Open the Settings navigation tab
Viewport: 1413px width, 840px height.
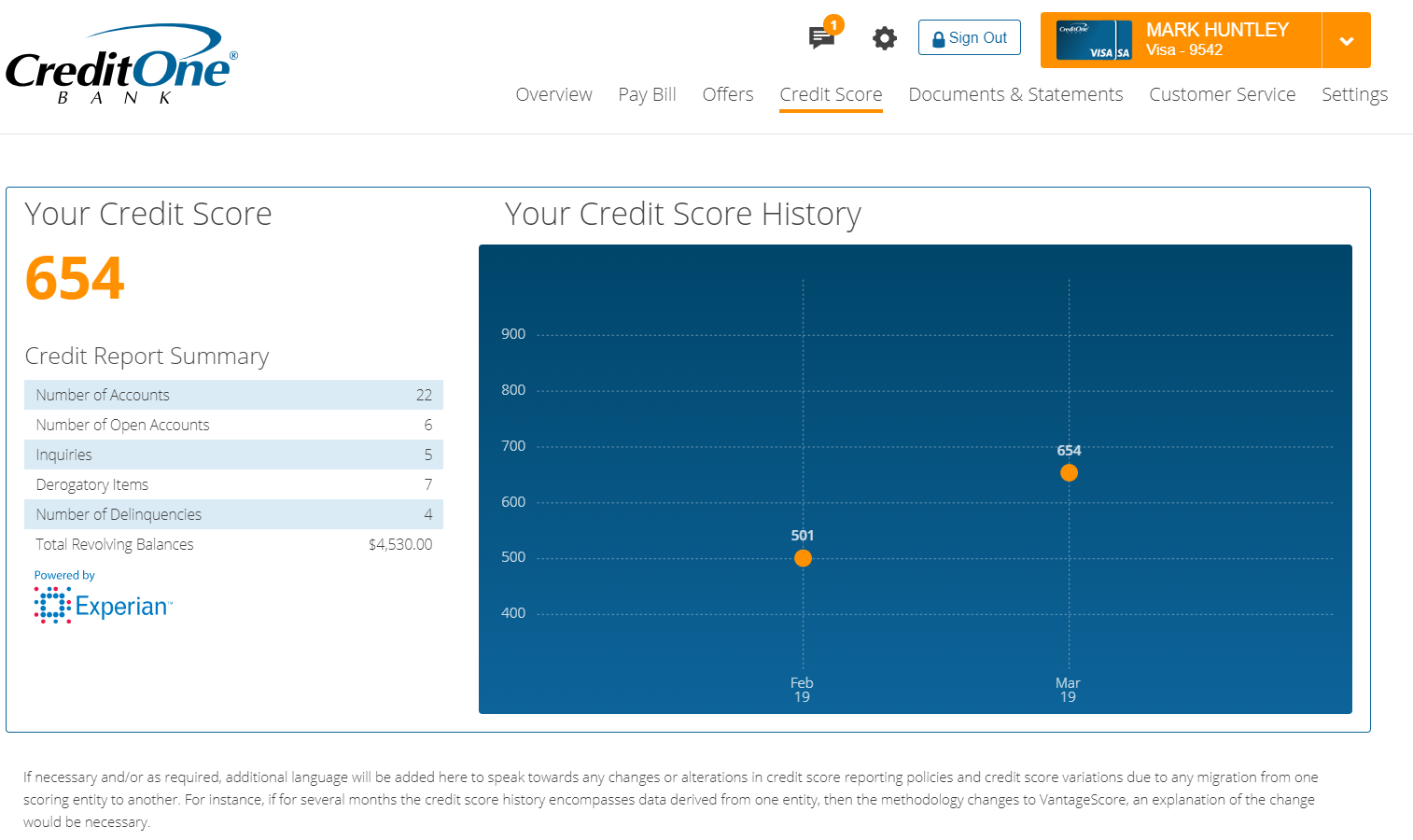tap(1354, 94)
